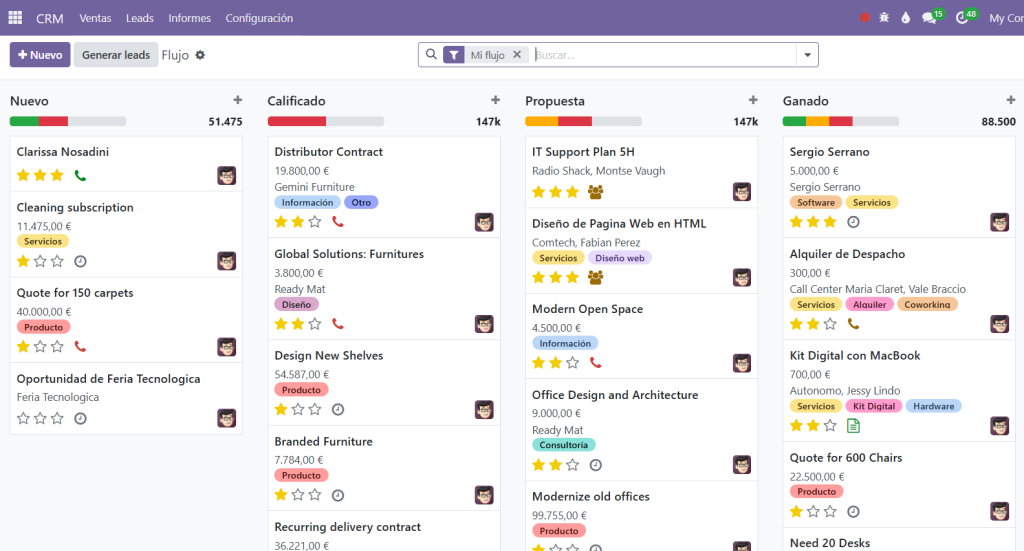Click the clock activity icon on Cleaning subscription
1024x551 pixels.
[x=80, y=261]
